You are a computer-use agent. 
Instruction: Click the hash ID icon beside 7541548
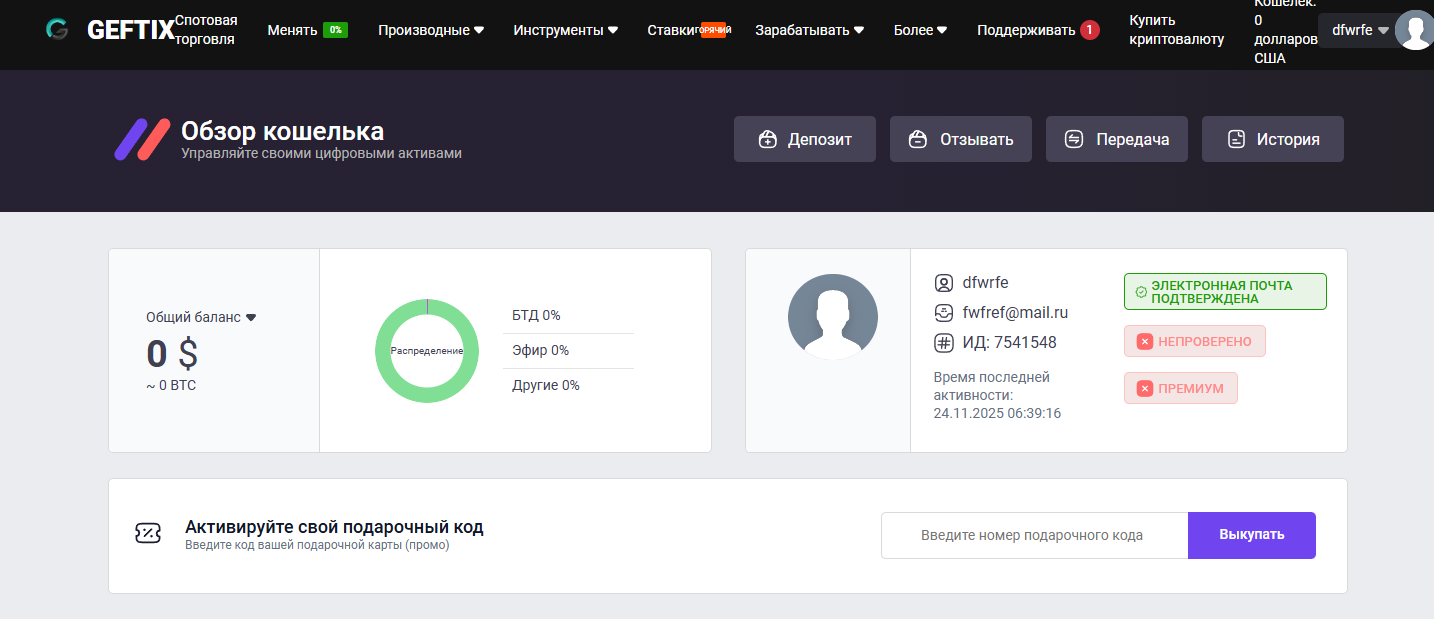[x=943, y=343]
